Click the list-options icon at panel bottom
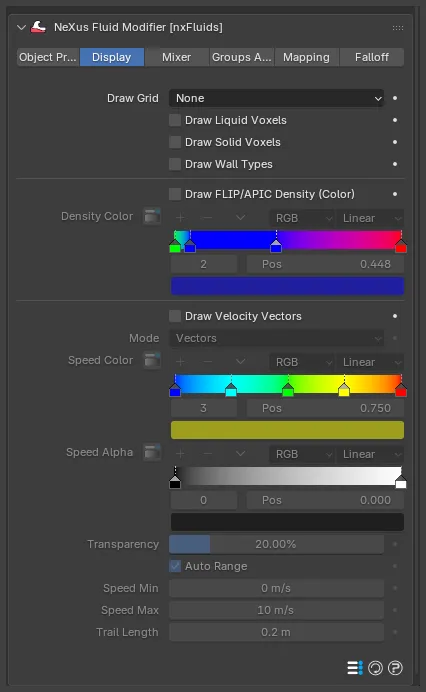 (355, 668)
